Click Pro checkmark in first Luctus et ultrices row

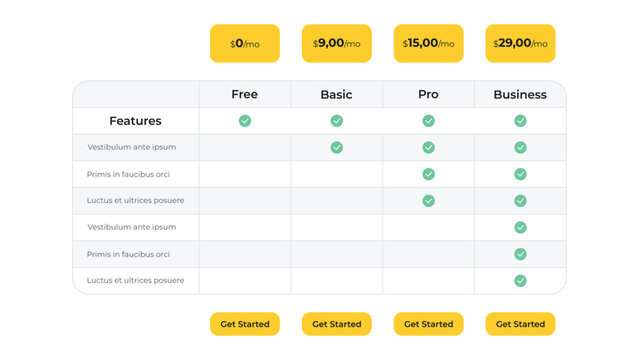coord(428,201)
